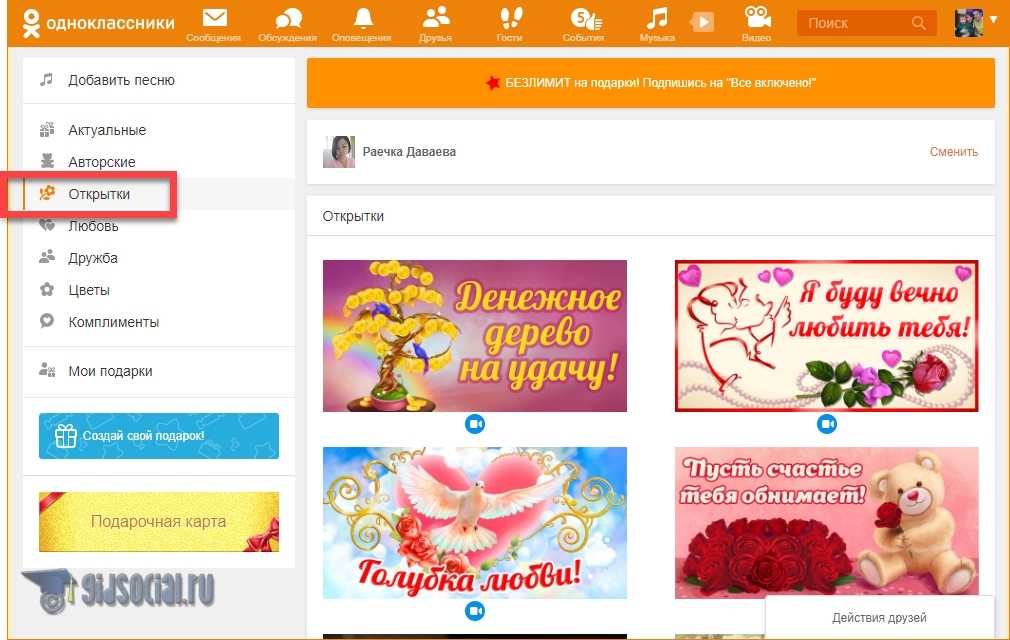Click the Поиск search field
The height and width of the screenshot is (640, 1010).
(x=855, y=23)
